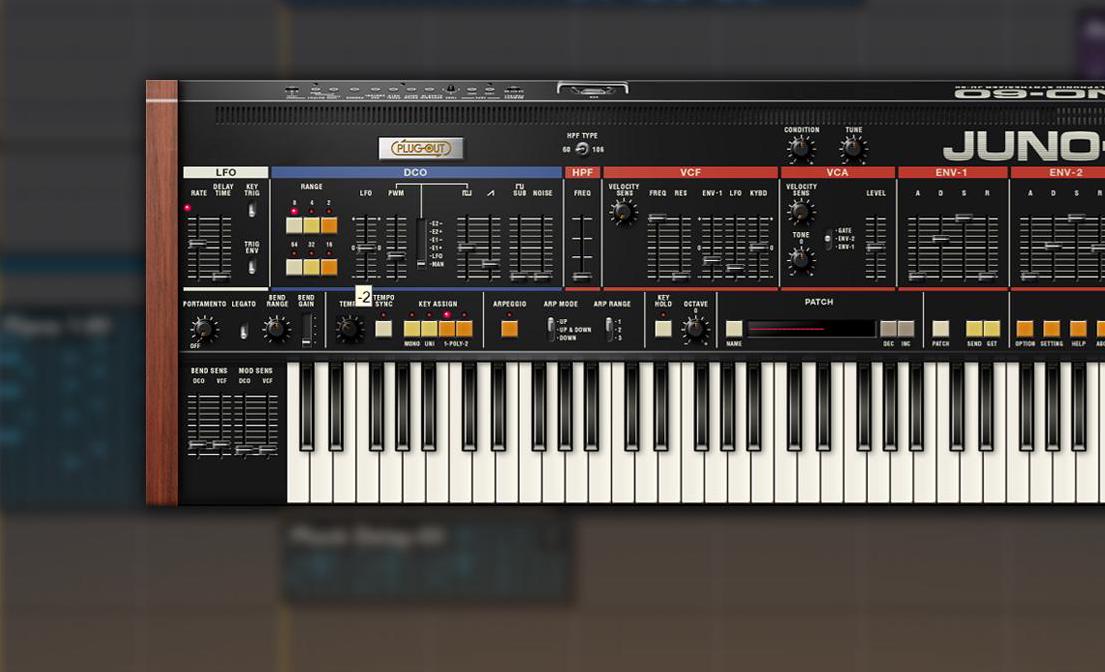The width and height of the screenshot is (1105, 672).
Task: Select MONO key assign button
Action: click(412, 328)
